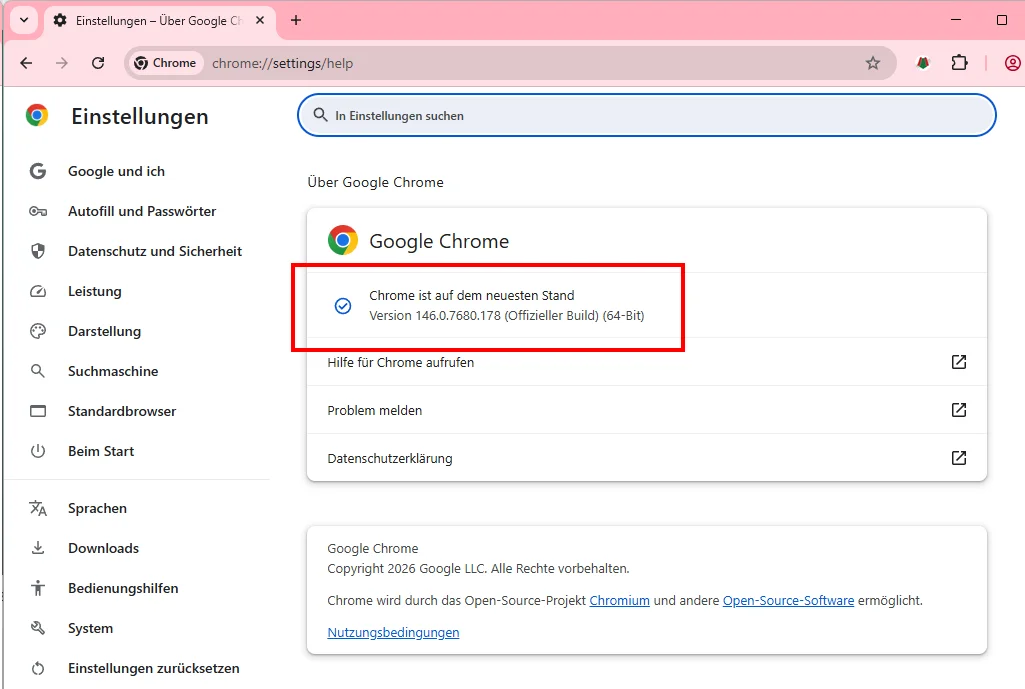The width and height of the screenshot is (1025, 689).
Task: Click the reset icon beside Einstellungen zurücksetzen
Action: coord(38,668)
